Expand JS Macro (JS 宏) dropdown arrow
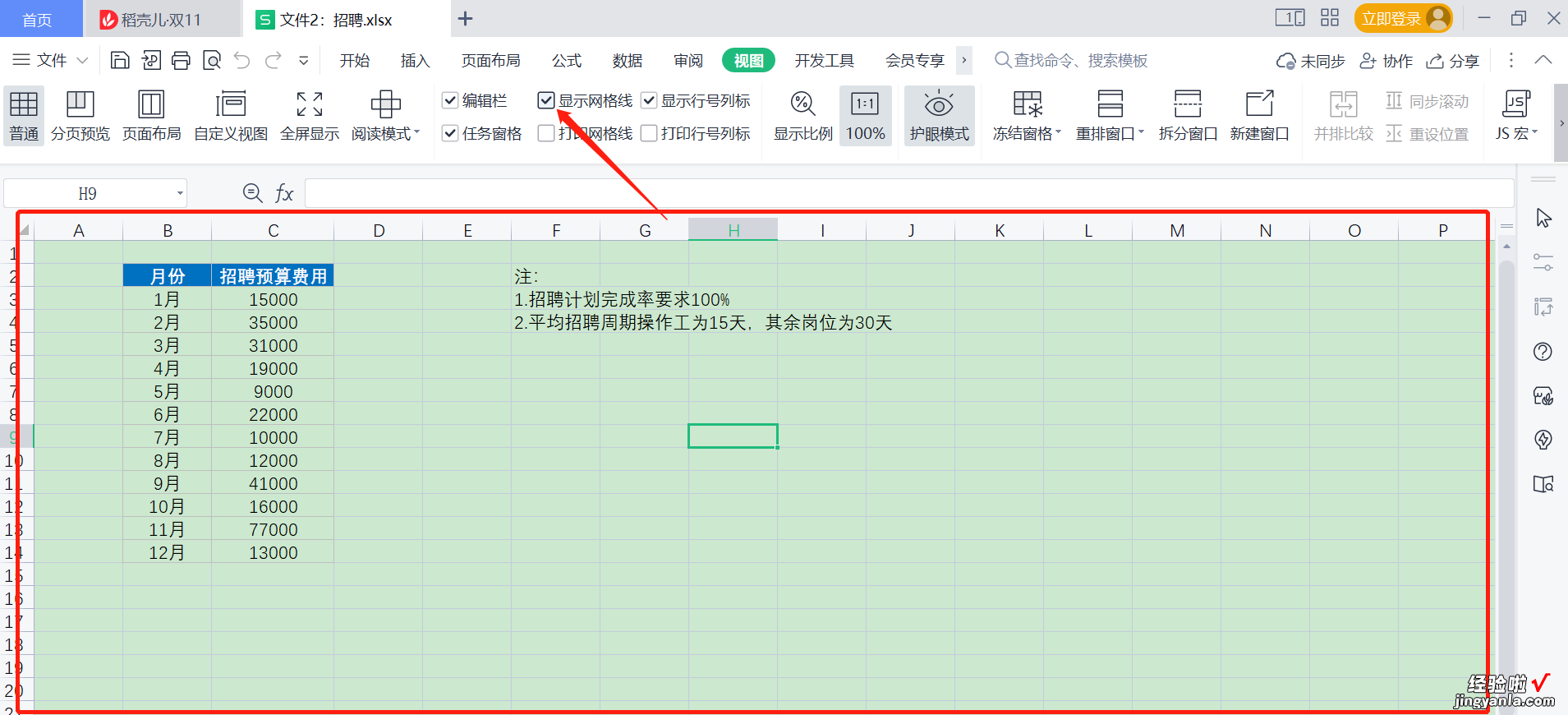The image size is (1568, 715). click(1534, 132)
